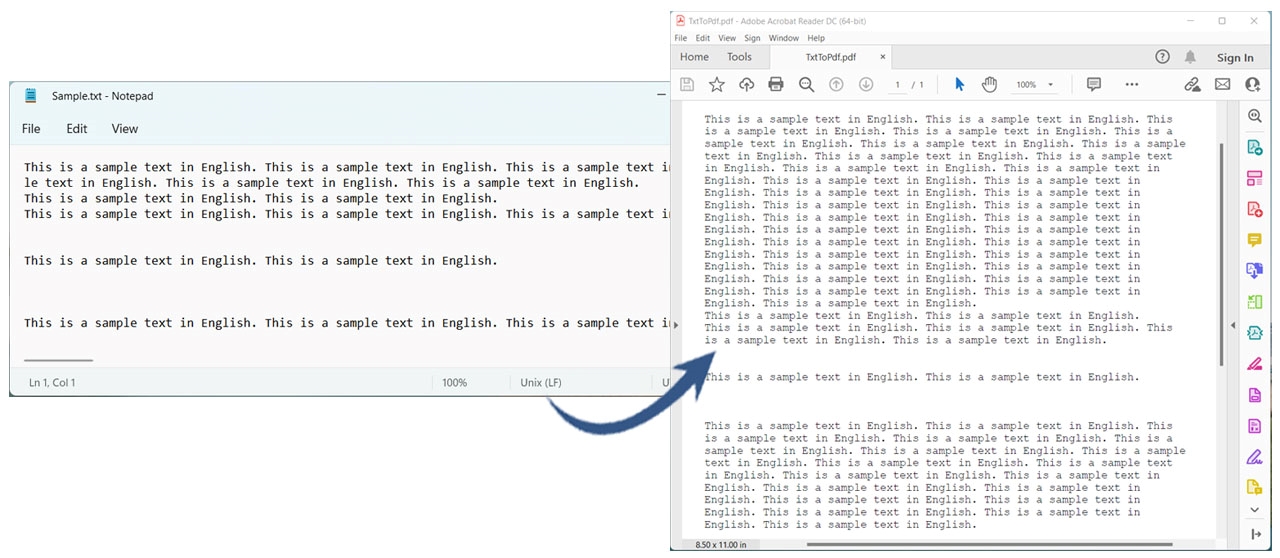Click the Print file icon in Acrobat
The height and width of the screenshot is (558, 1280).
[776, 85]
